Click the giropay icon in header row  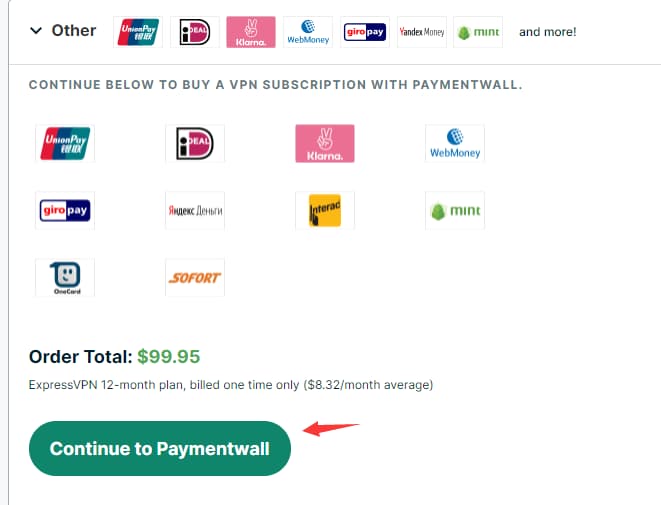[x=365, y=32]
